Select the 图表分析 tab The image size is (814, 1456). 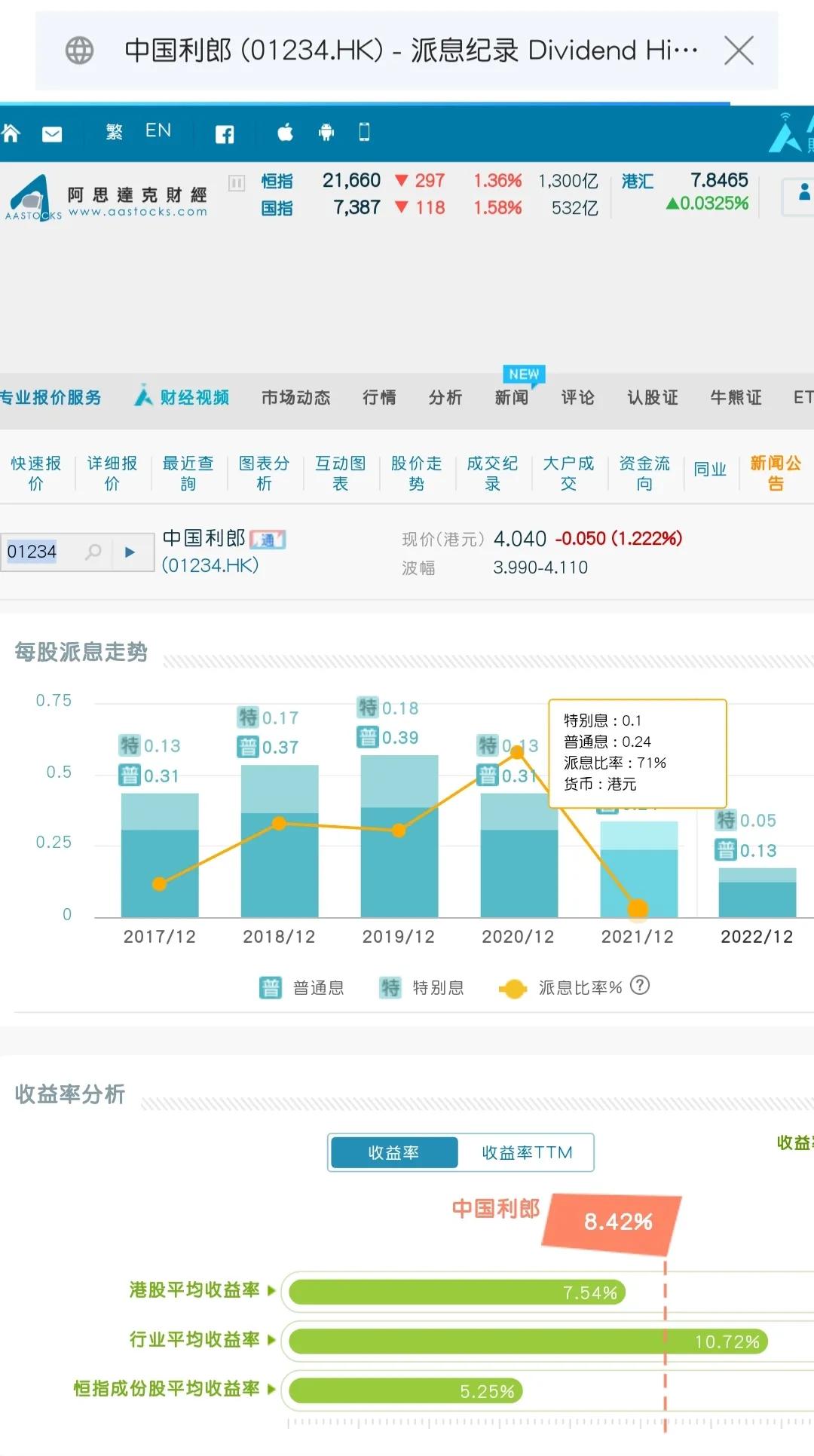click(265, 473)
